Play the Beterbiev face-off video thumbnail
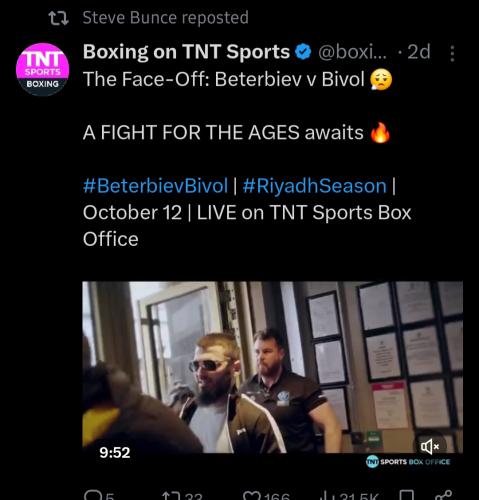This screenshot has width=479, height=500. 272,367
